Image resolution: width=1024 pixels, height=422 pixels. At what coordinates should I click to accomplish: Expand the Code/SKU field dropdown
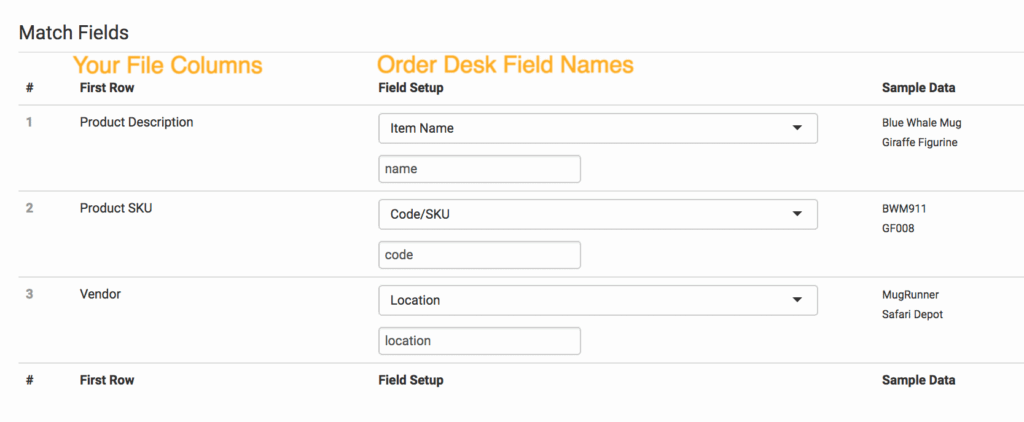(597, 214)
